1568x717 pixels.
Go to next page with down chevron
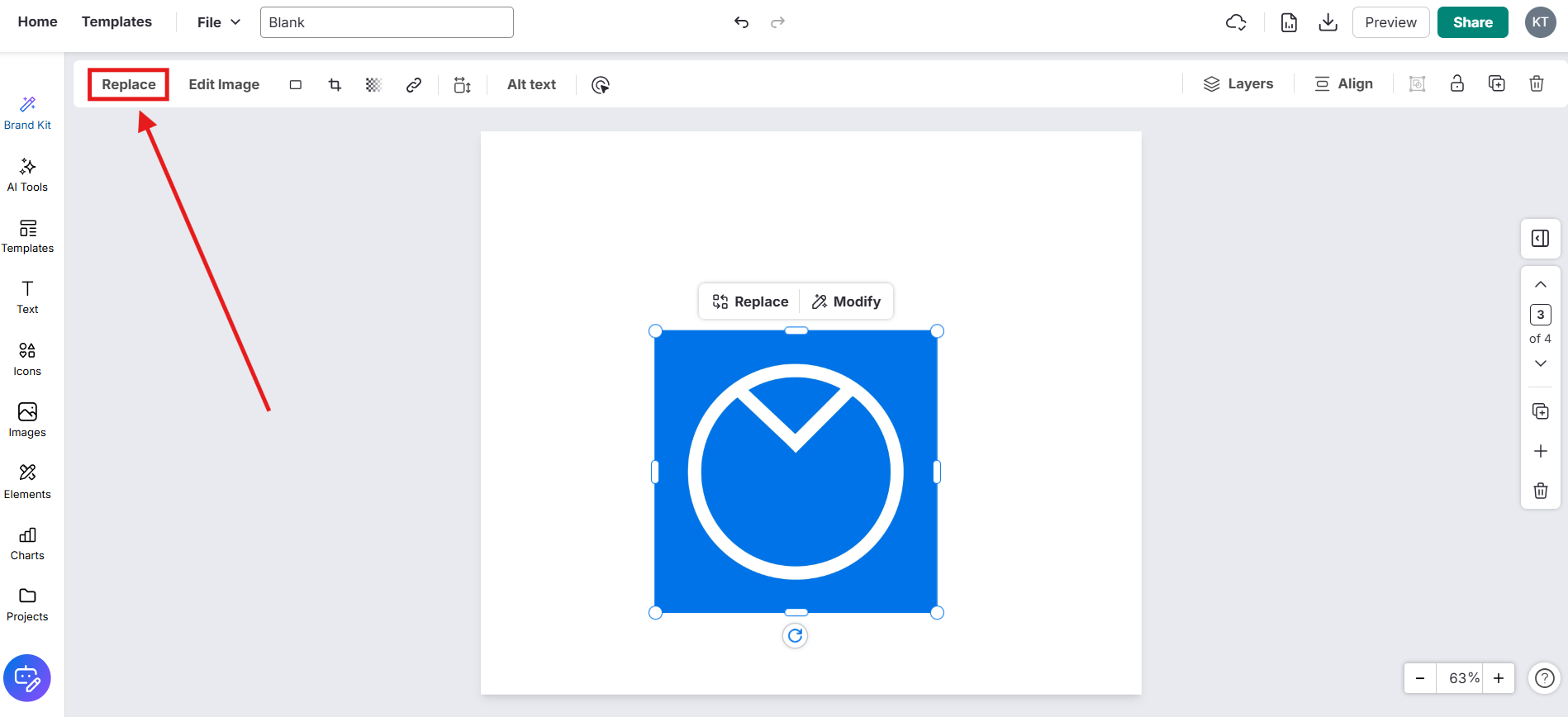point(1540,363)
